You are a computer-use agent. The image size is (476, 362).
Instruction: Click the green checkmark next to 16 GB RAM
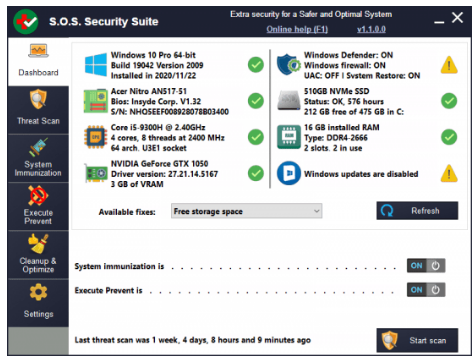pos(449,137)
